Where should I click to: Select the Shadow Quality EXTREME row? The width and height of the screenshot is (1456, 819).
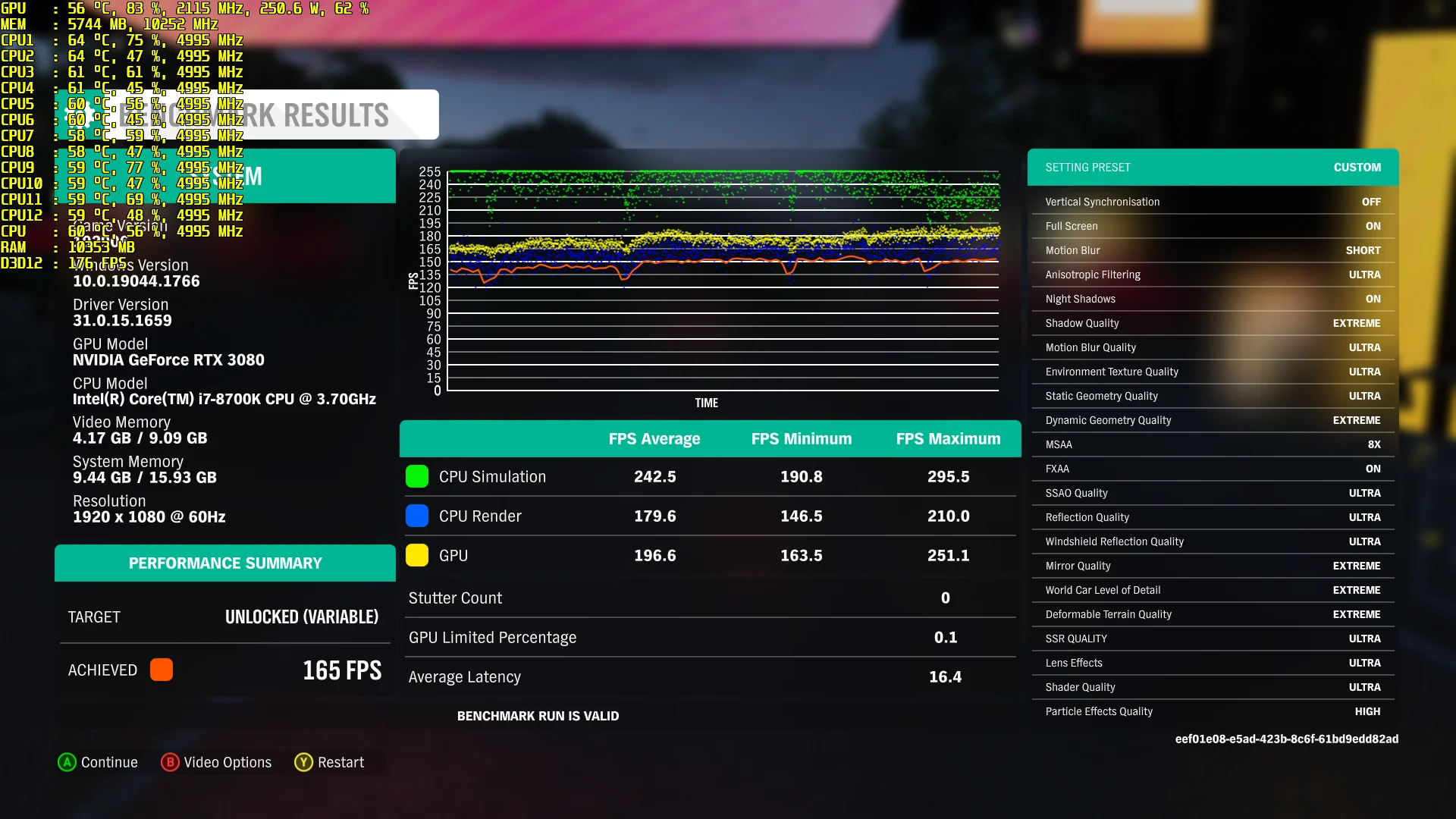point(1213,323)
